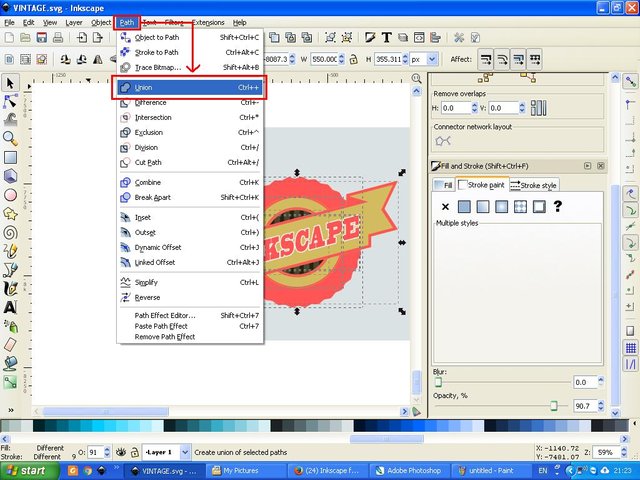Pick a bright blue palette swatch

click(x=419, y=426)
